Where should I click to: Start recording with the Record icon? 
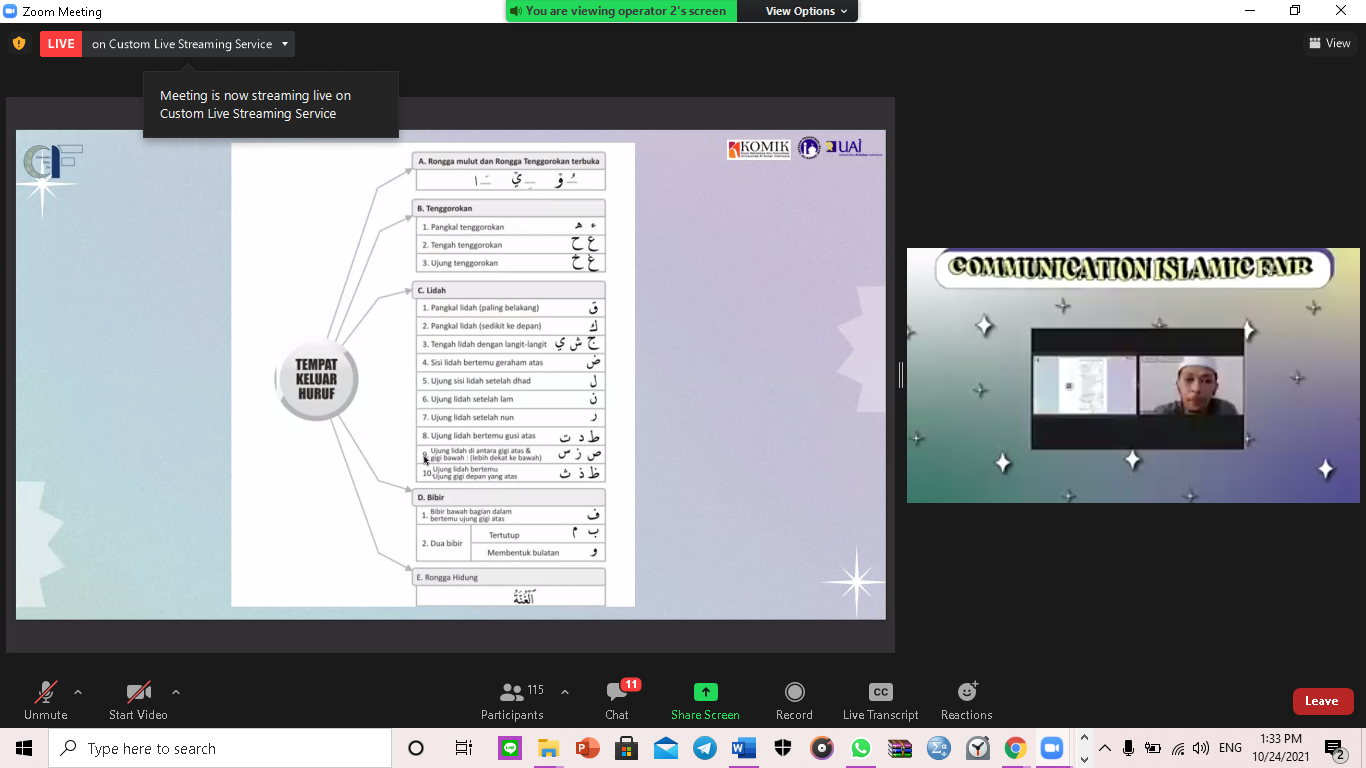coord(794,692)
